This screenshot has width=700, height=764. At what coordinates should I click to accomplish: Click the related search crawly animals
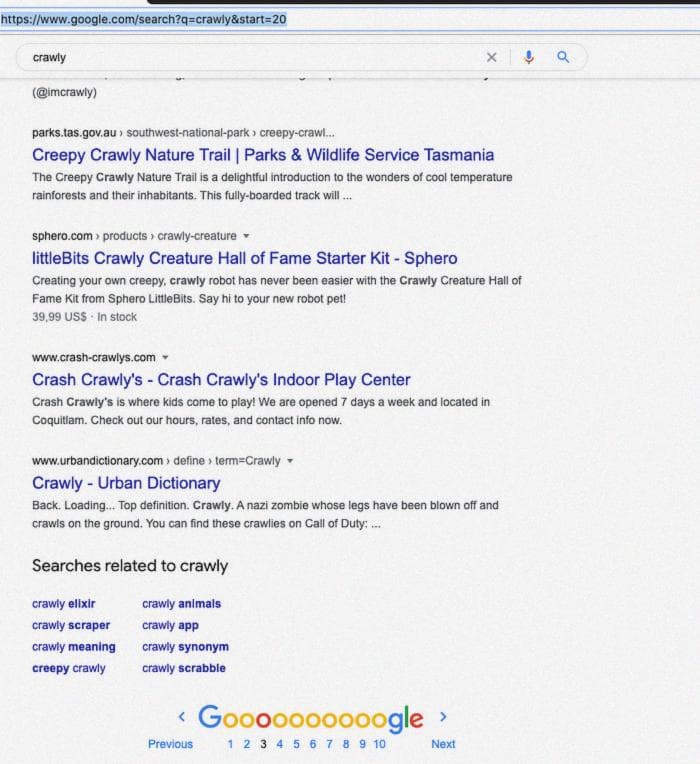pyautogui.click(x=182, y=604)
